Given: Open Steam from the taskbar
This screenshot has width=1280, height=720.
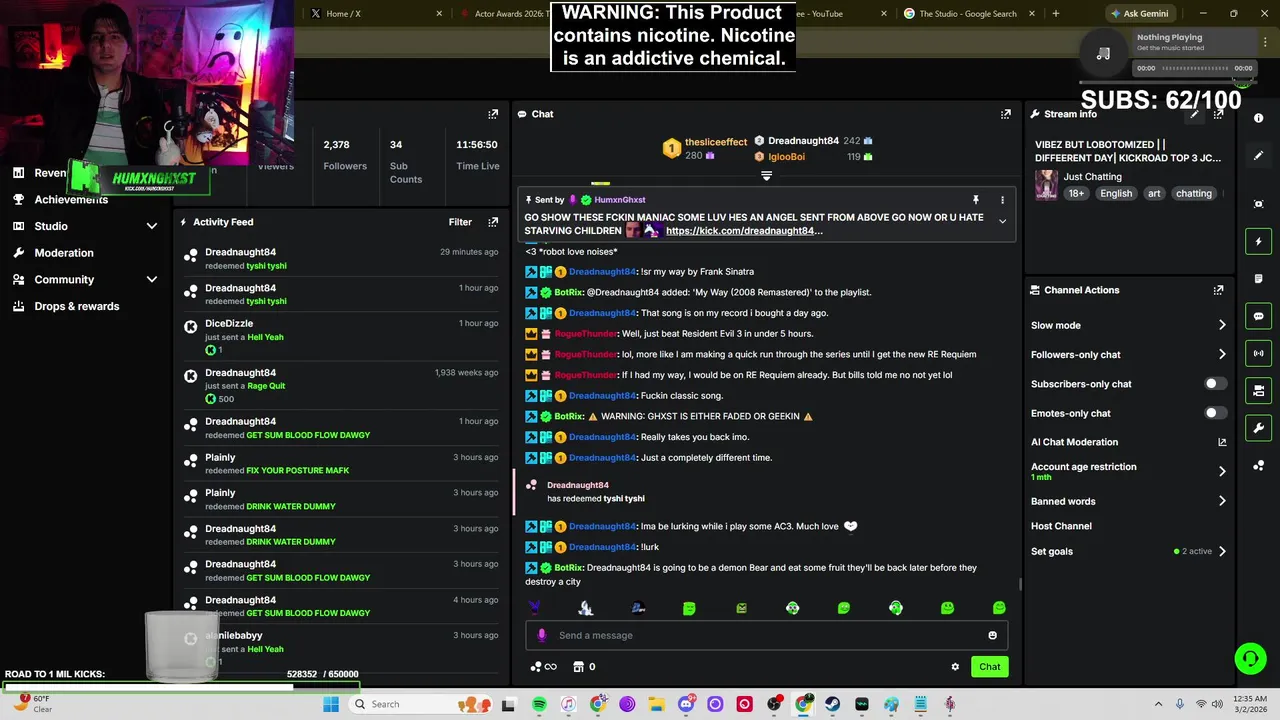Looking at the screenshot, I should [x=833, y=705].
